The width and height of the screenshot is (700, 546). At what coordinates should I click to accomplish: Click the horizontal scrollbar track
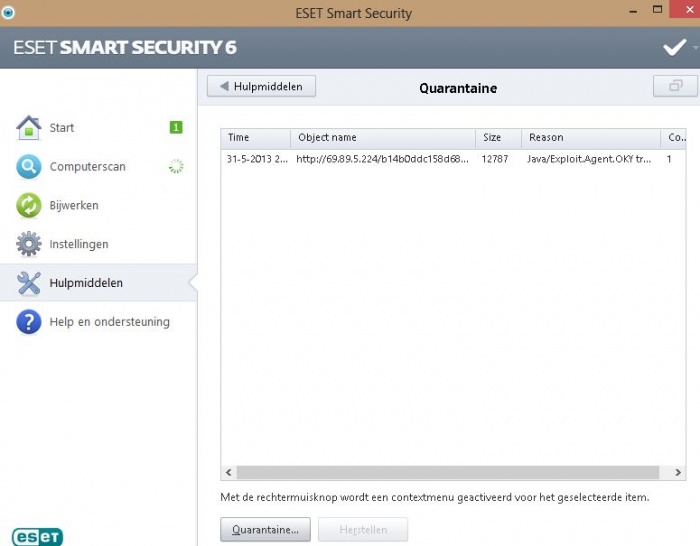click(x=448, y=472)
